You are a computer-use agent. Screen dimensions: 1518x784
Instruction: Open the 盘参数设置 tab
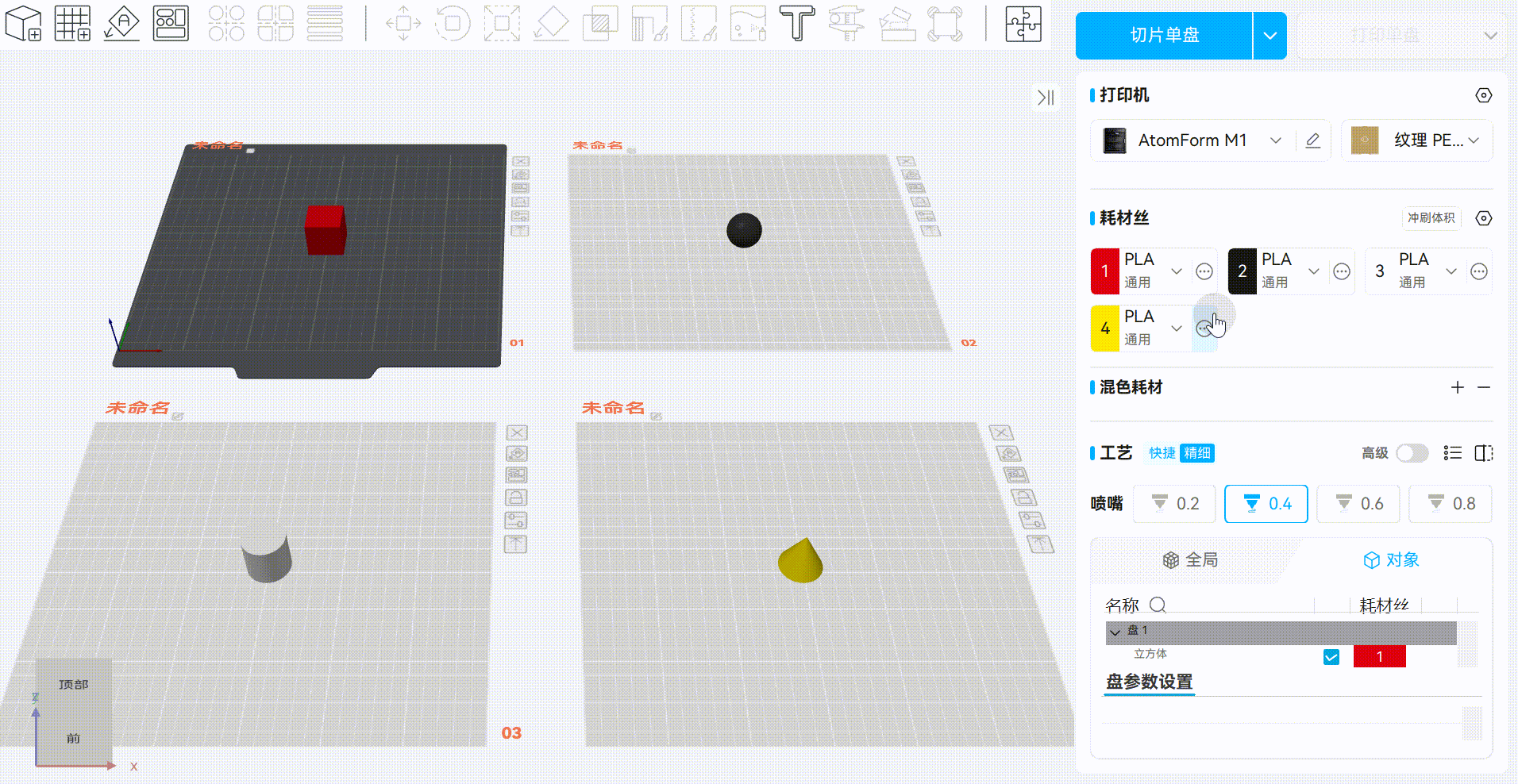coord(1149,682)
